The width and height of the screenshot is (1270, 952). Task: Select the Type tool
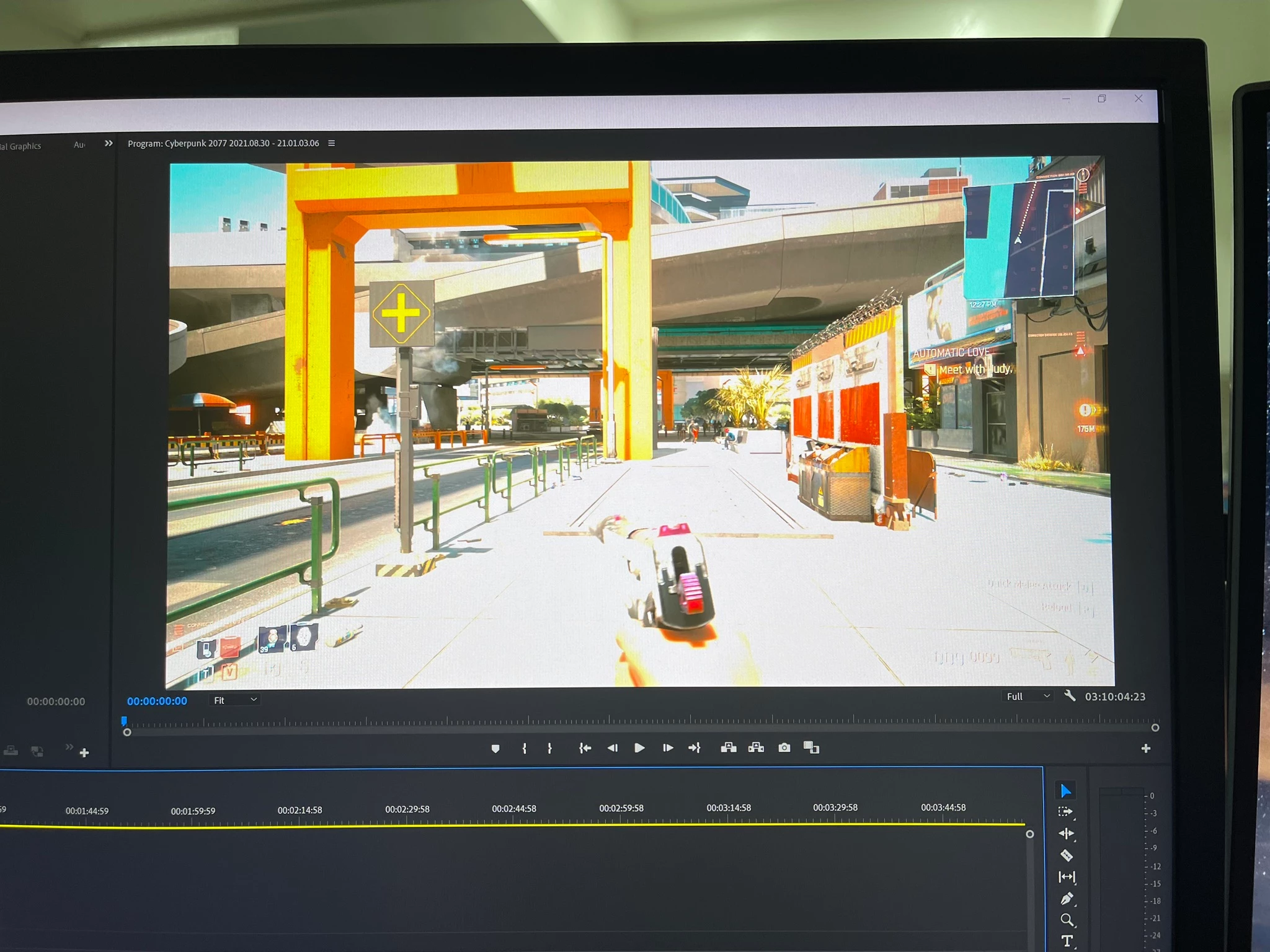click(x=1067, y=941)
